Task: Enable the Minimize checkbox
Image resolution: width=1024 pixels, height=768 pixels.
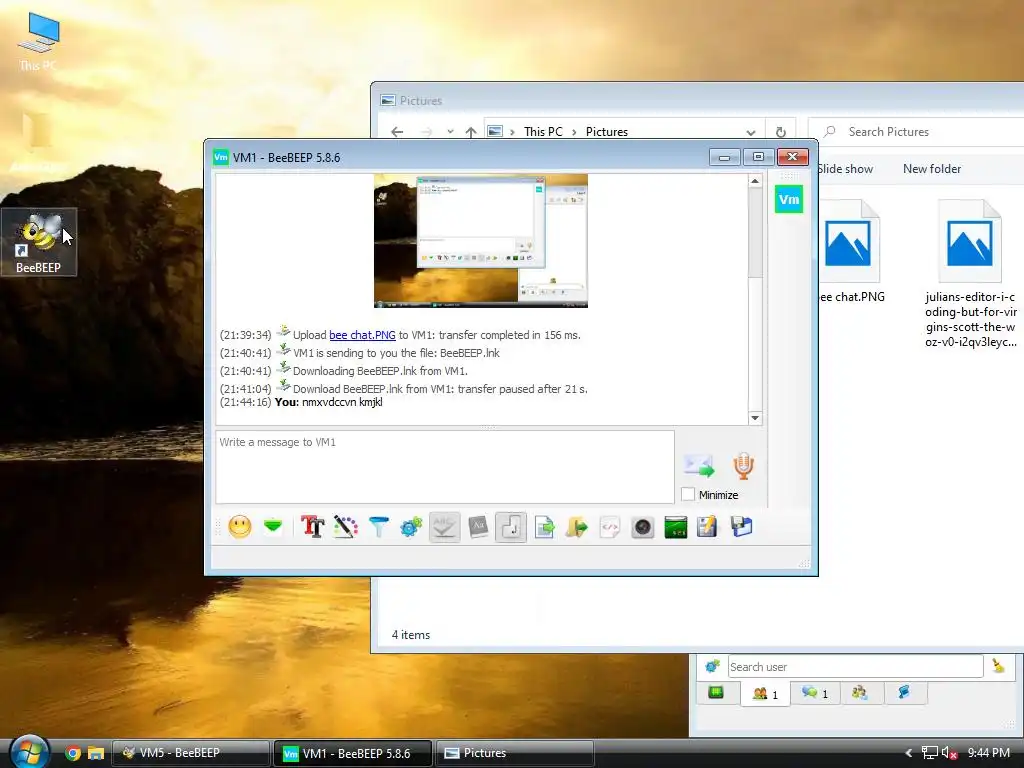Action: pos(688,494)
